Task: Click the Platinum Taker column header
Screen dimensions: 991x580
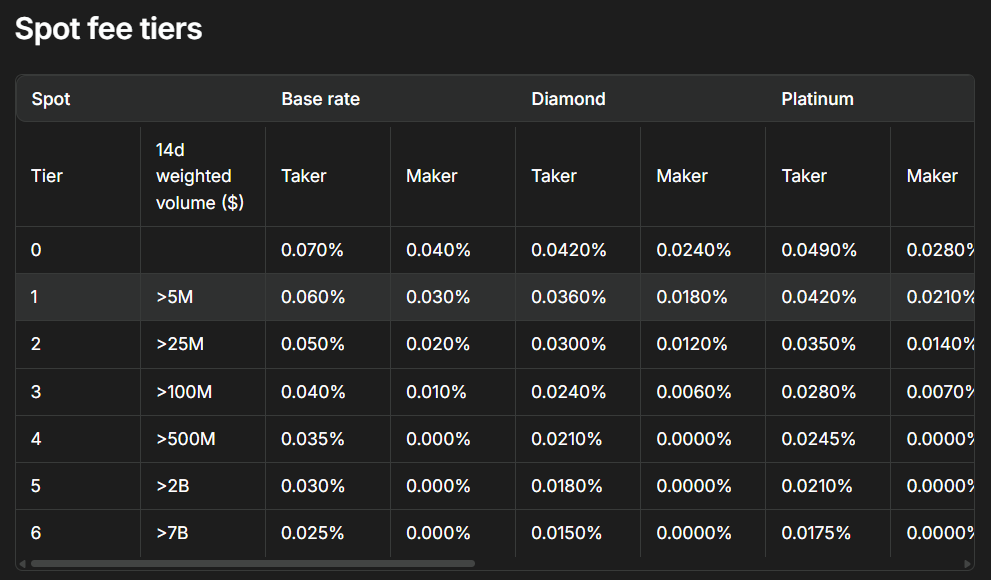Action: 803,176
